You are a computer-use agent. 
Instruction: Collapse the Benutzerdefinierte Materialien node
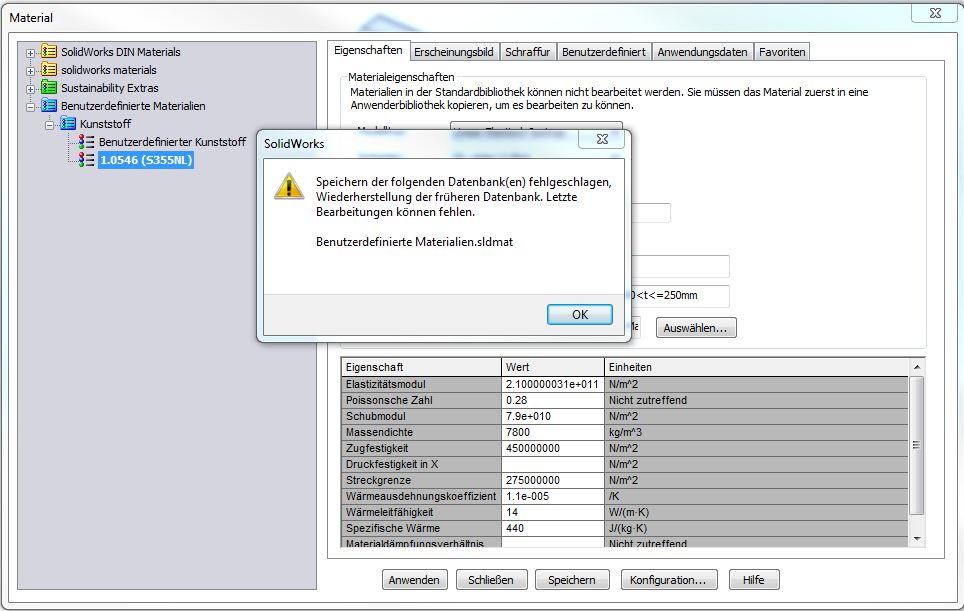(30, 107)
